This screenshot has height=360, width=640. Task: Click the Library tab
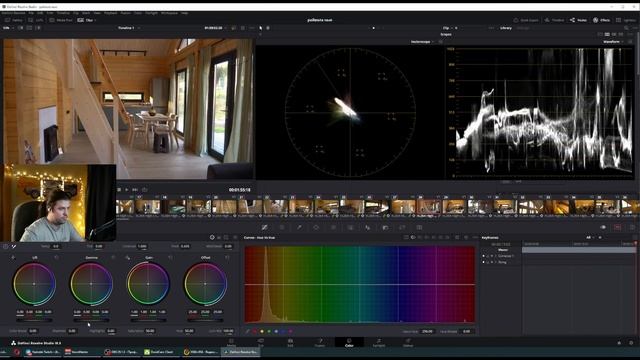tap(506, 28)
